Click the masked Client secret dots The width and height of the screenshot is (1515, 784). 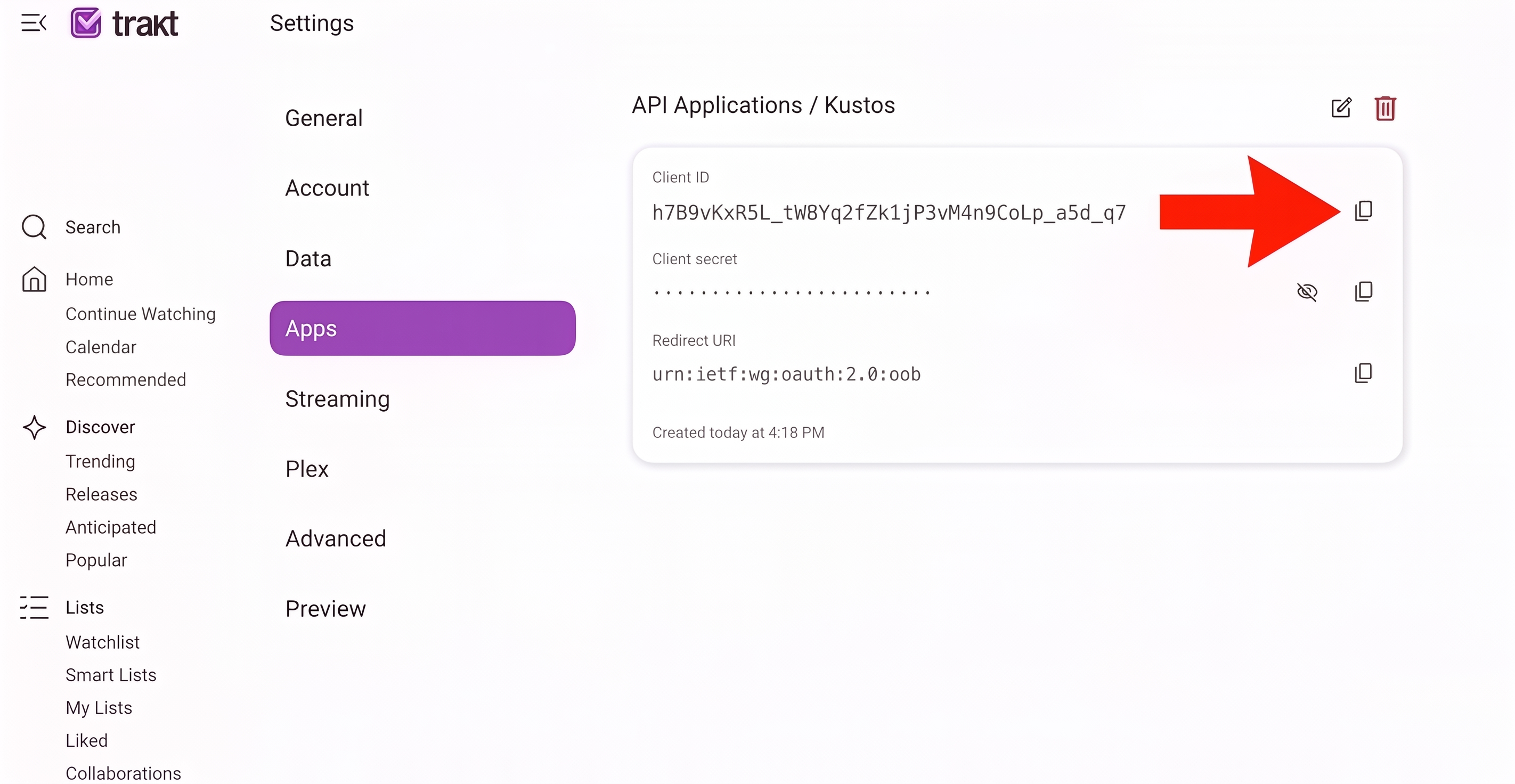(x=792, y=292)
